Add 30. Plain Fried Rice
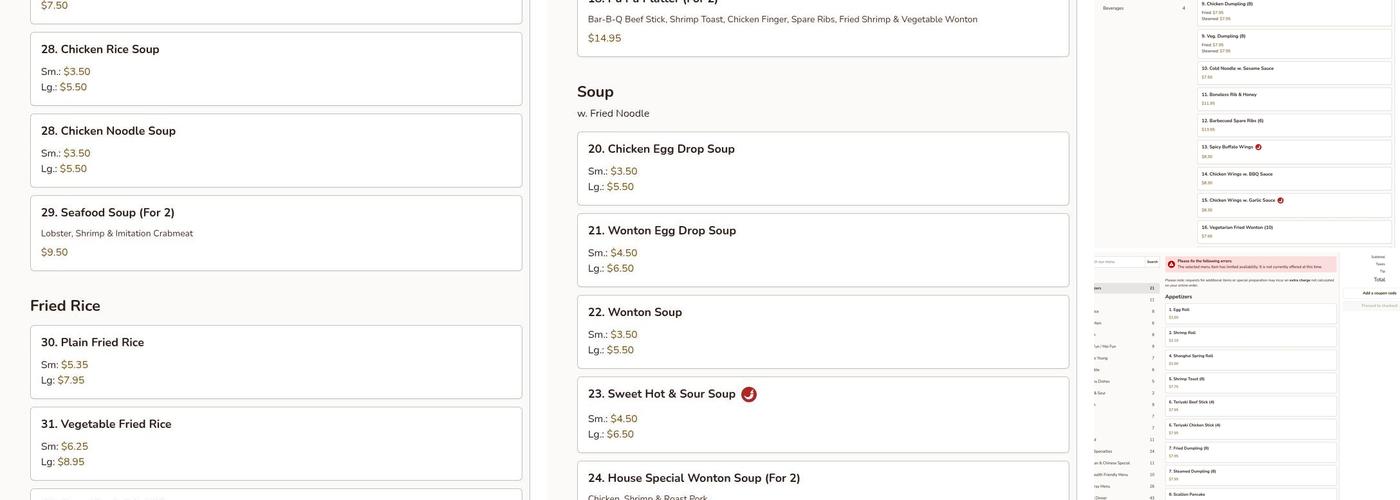Screen dimensions: 1400x500 tap(276, 361)
